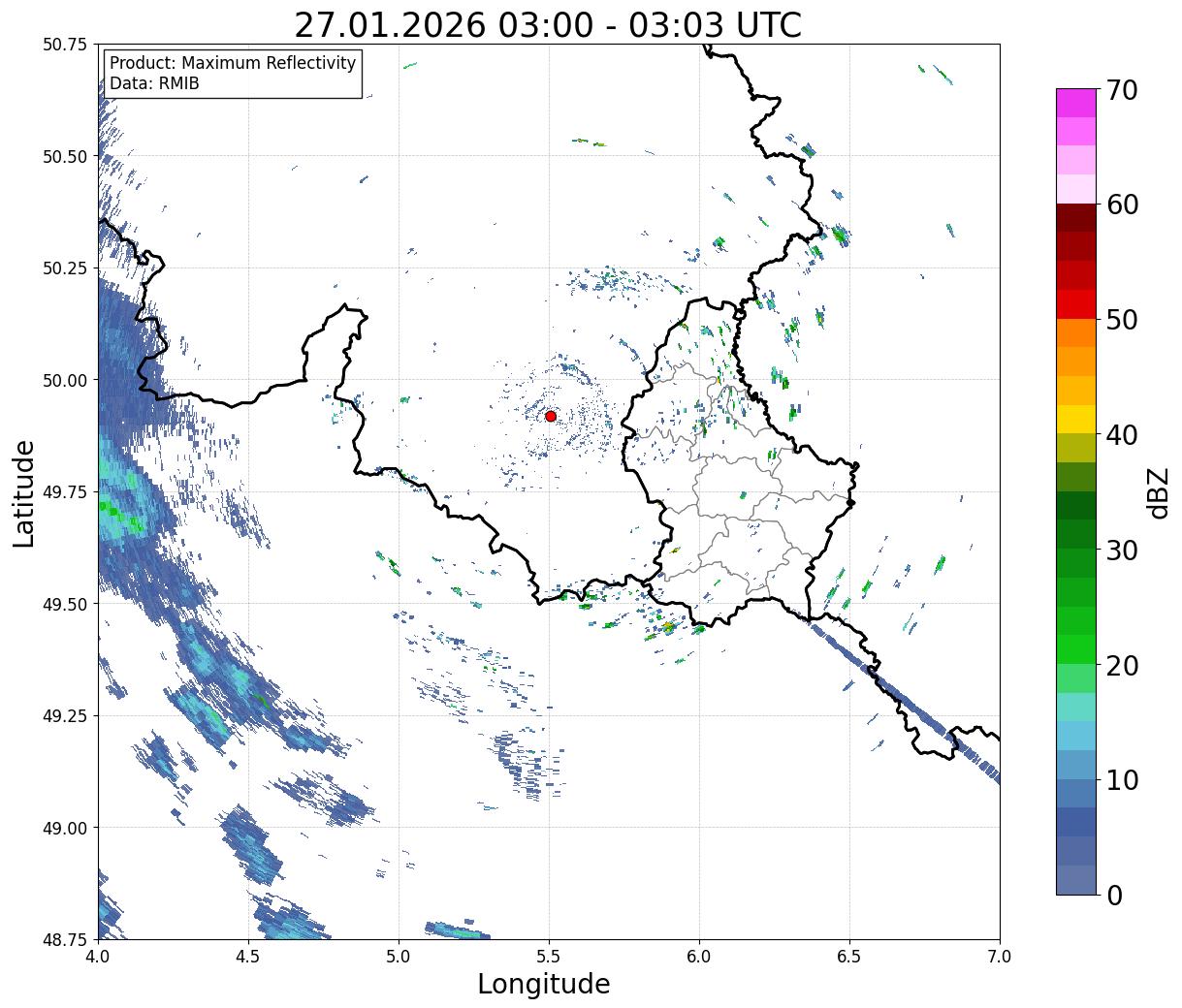This screenshot has width=1182, height=1008.
Task: Click the magenta top colorbar swatch
Action: click(x=1076, y=103)
